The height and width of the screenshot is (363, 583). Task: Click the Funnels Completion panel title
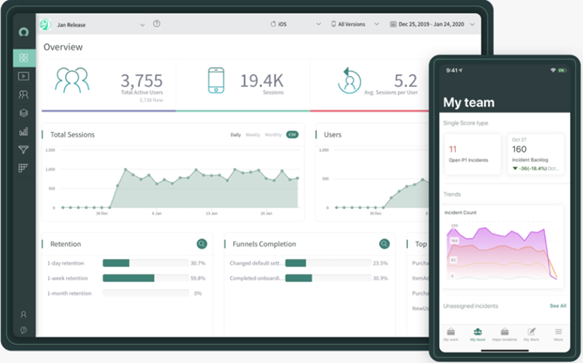coord(264,244)
